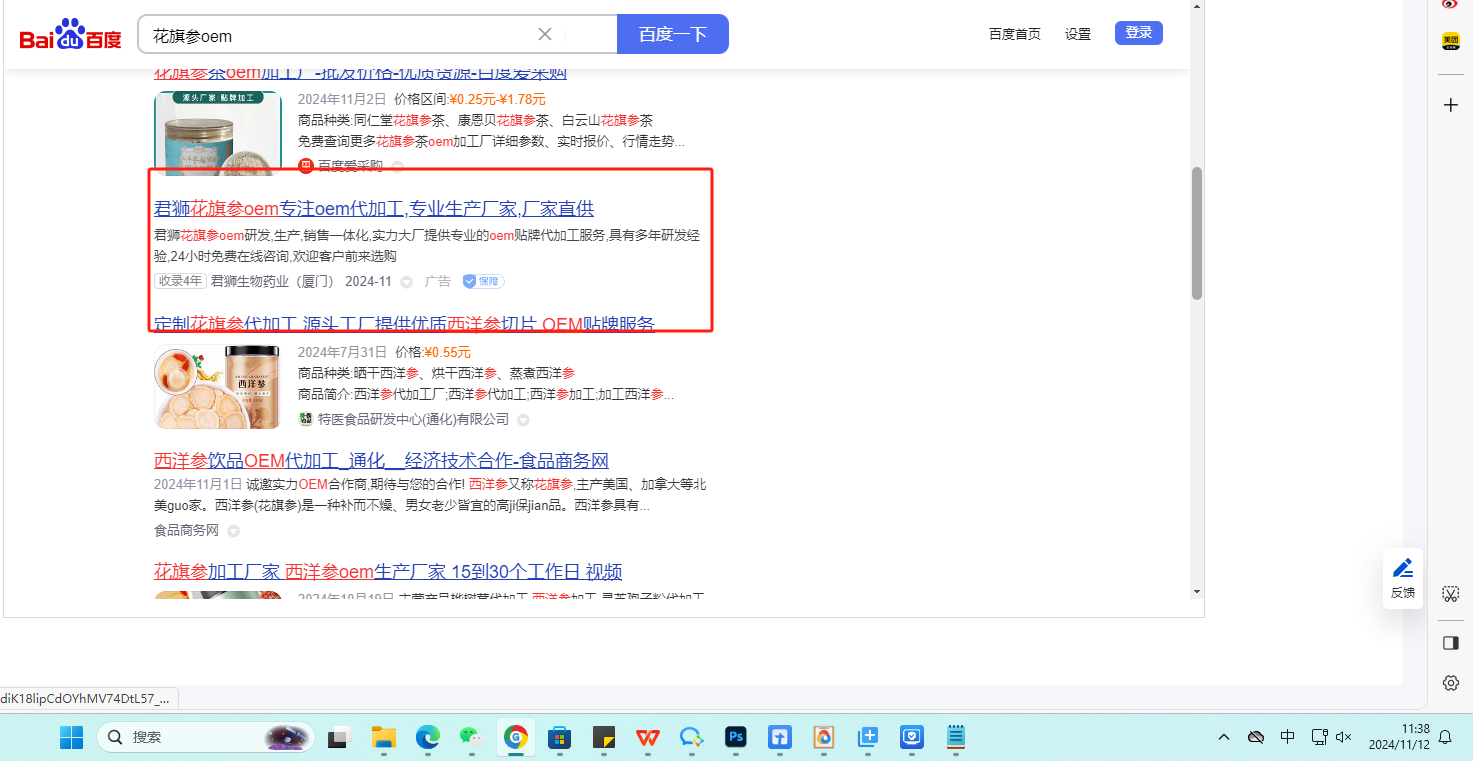
Task: Click the scissors screenshot icon in sidebar
Action: (1450, 594)
